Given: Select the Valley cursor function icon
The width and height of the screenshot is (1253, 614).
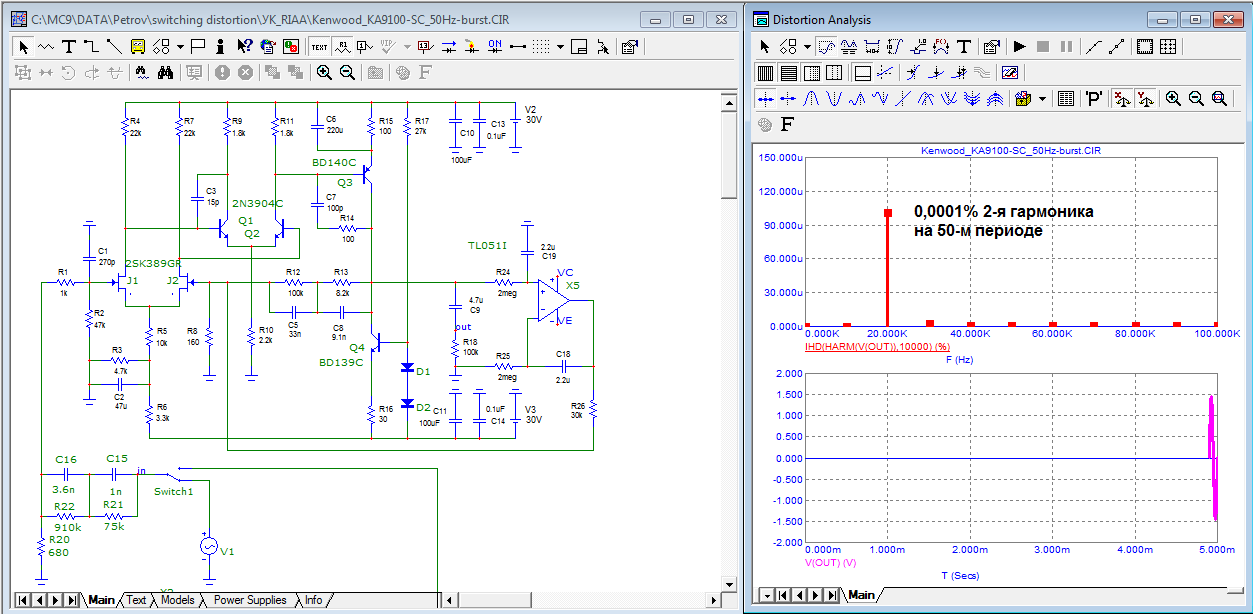Looking at the screenshot, I should (x=834, y=98).
